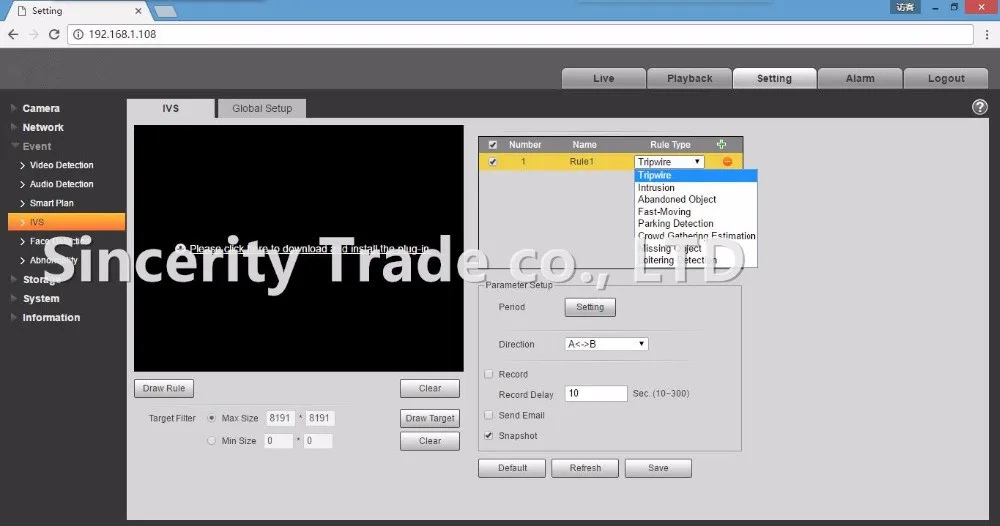Viewport: 1000px width, 526px height.
Task: Click the Default button
Action: pos(512,468)
